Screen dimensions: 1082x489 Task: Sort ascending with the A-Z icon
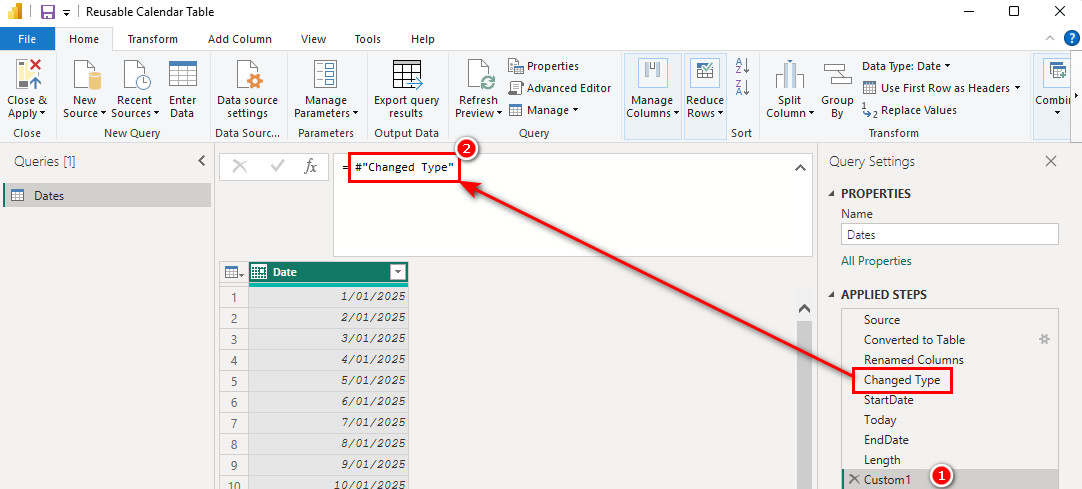point(742,66)
